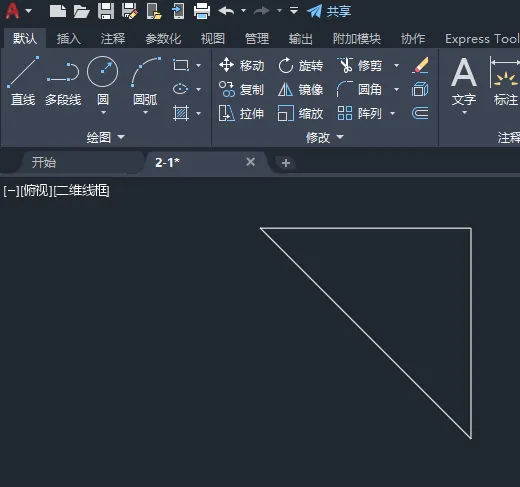520x487 pixels.
Task: Select the 圆 circle tool
Action: coord(102,80)
